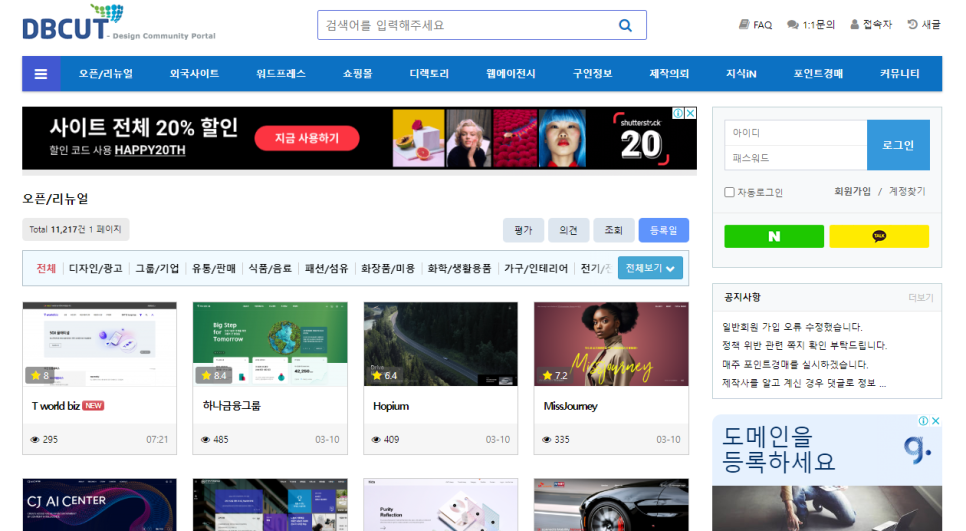
Task: Select the 그룹/기업 category tab
Action: [x=157, y=269]
